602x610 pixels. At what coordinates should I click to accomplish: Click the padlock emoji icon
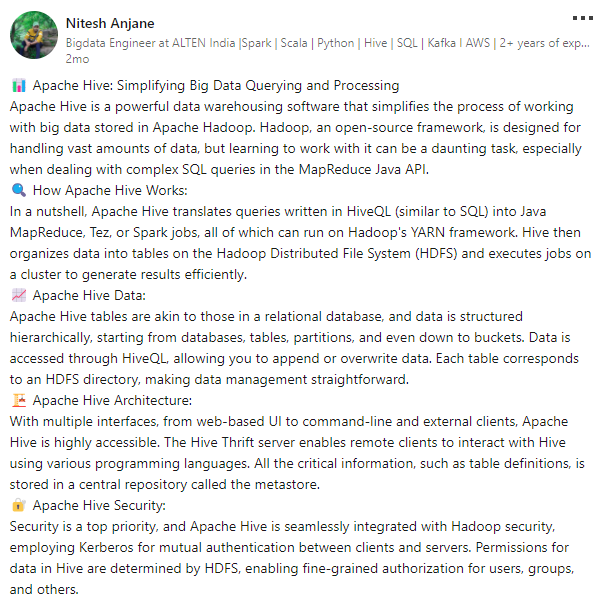(19, 505)
